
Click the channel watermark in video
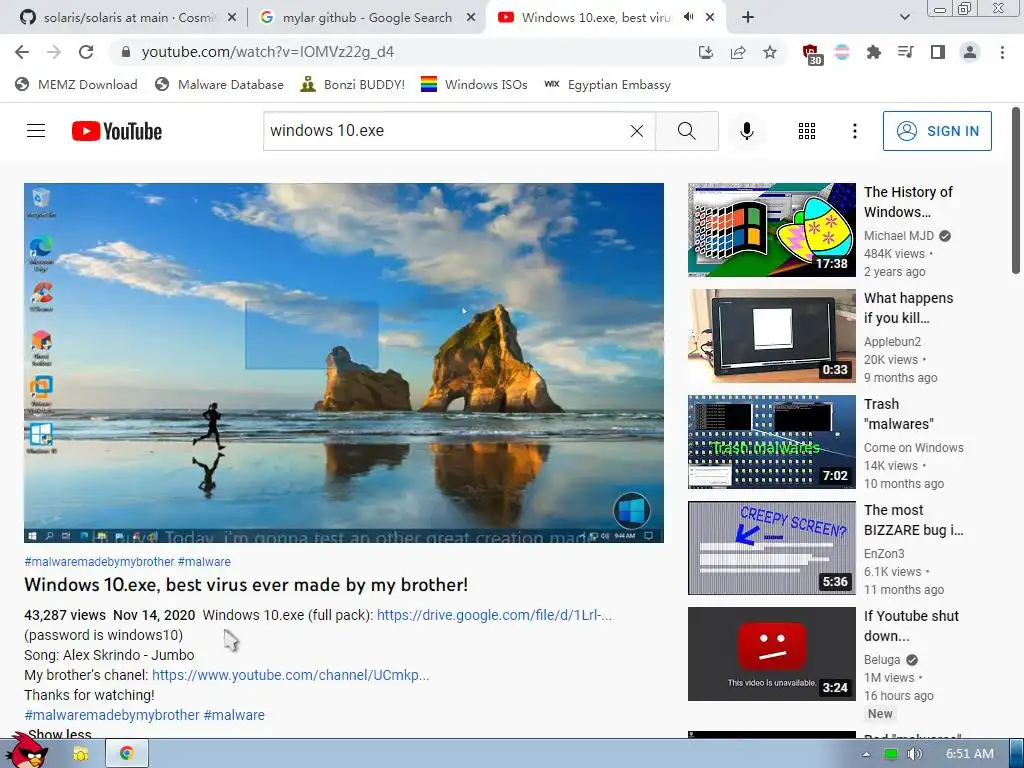point(631,510)
